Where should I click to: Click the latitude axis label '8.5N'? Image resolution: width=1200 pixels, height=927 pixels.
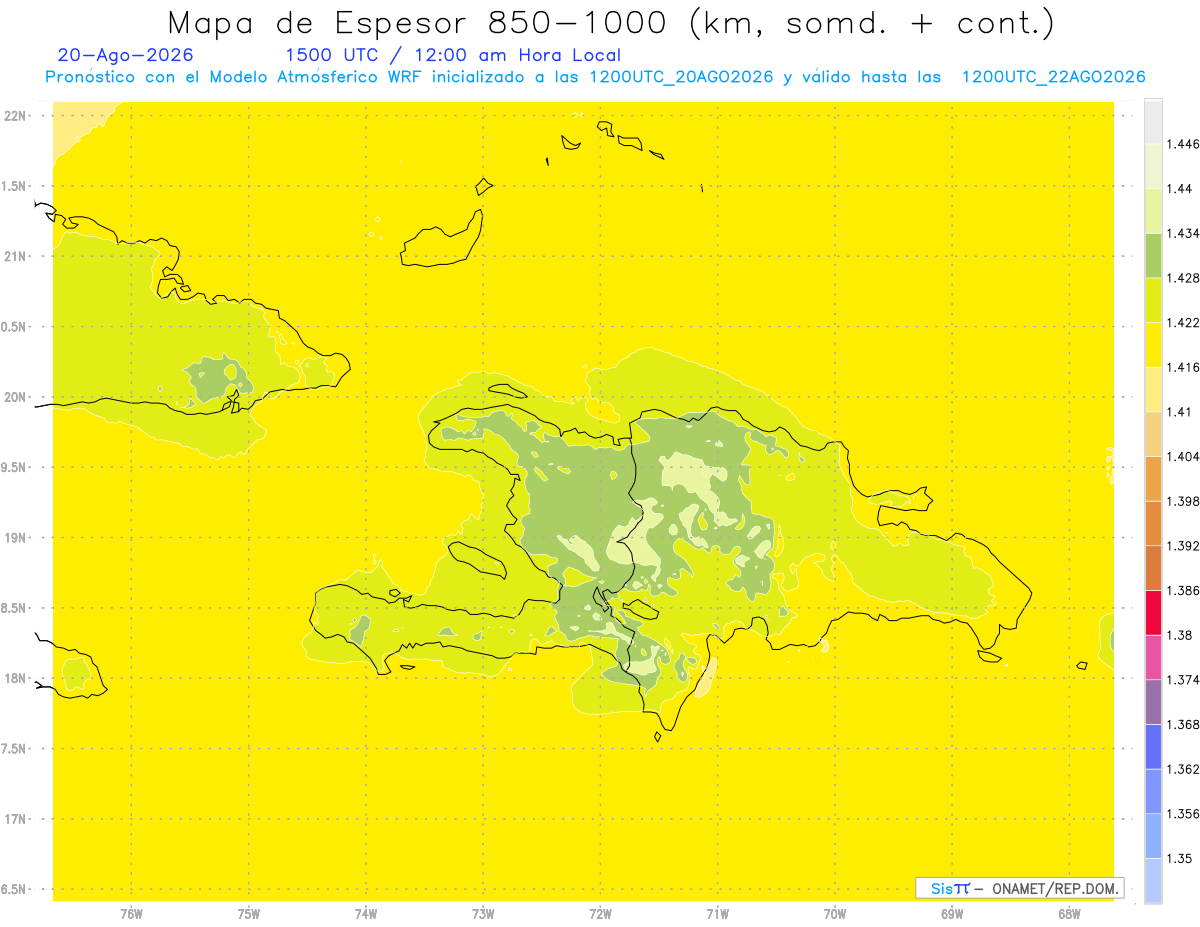[14, 608]
